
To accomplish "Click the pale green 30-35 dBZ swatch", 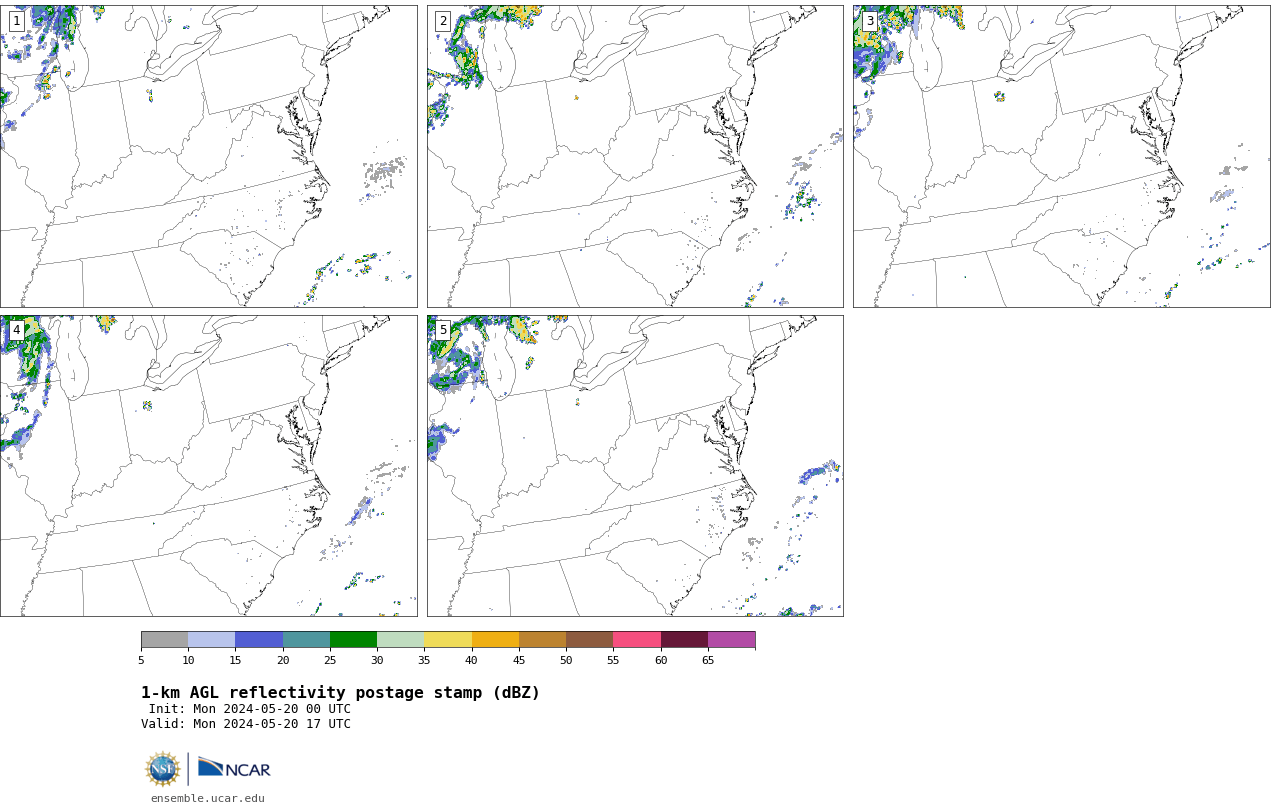I will [x=401, y=640].
